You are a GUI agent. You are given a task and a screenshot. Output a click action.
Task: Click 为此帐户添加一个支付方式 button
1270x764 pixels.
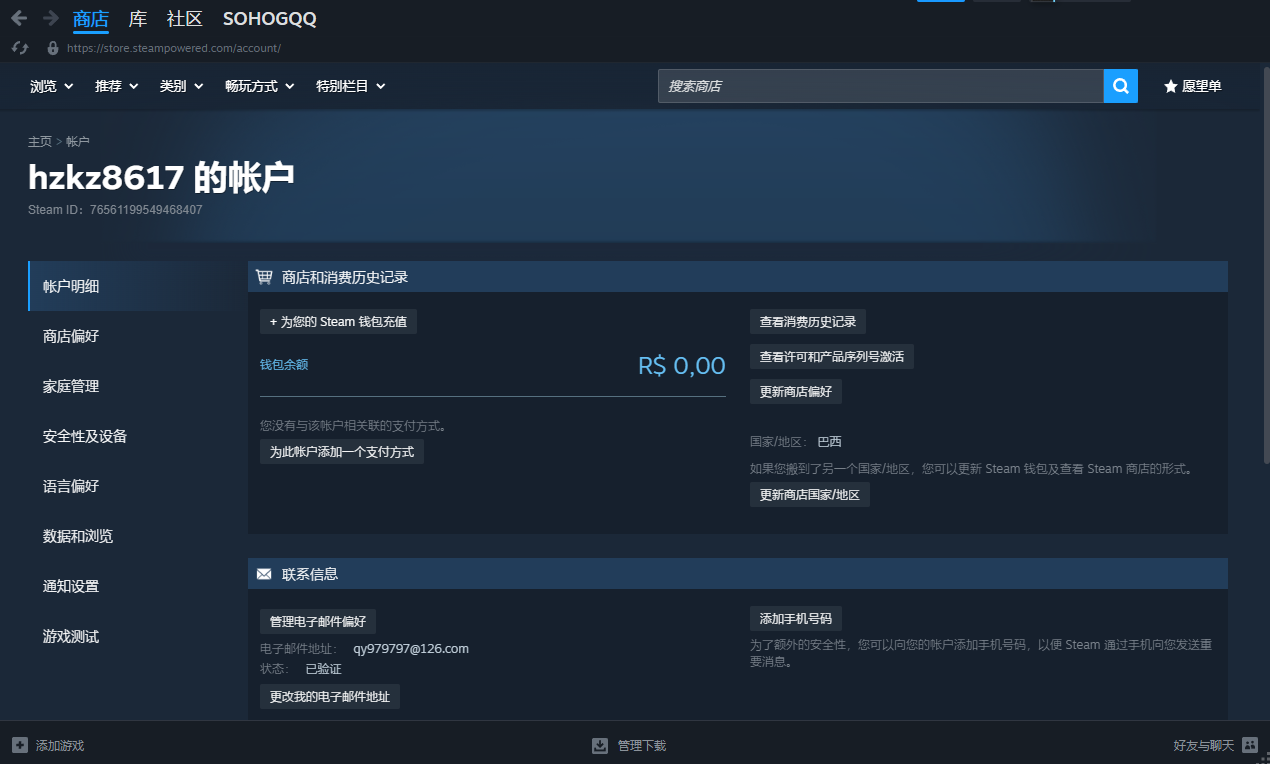[x=342, y=452]
